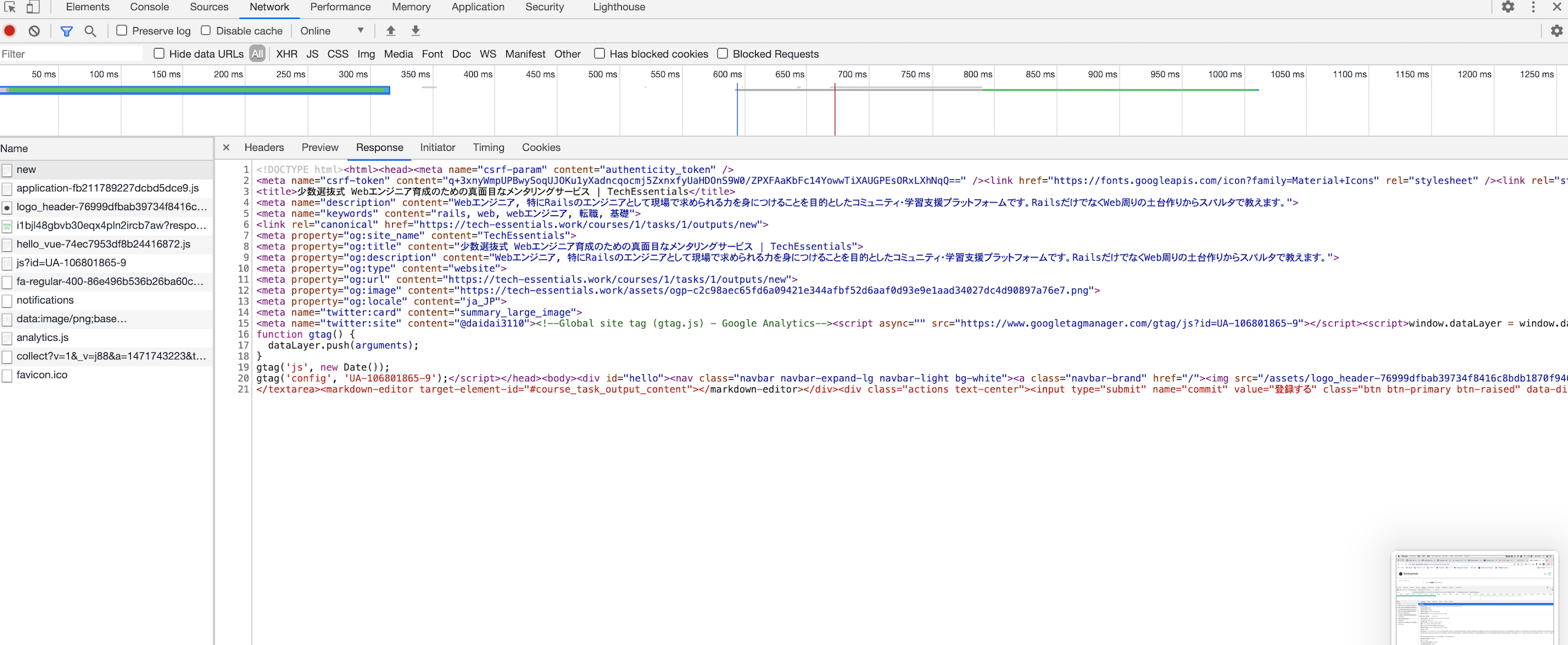Viewport: 1568px width, 645px height.
Task: Check Hide data URLs
Action: [x=159, y=54]
